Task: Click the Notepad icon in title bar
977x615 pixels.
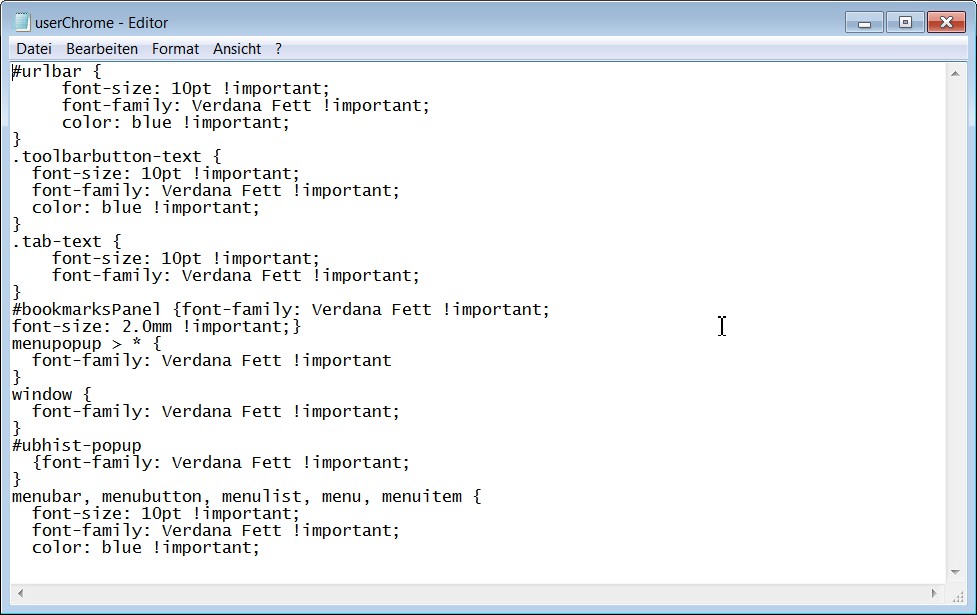Action: pyautogui.click(x=22, y=22)
